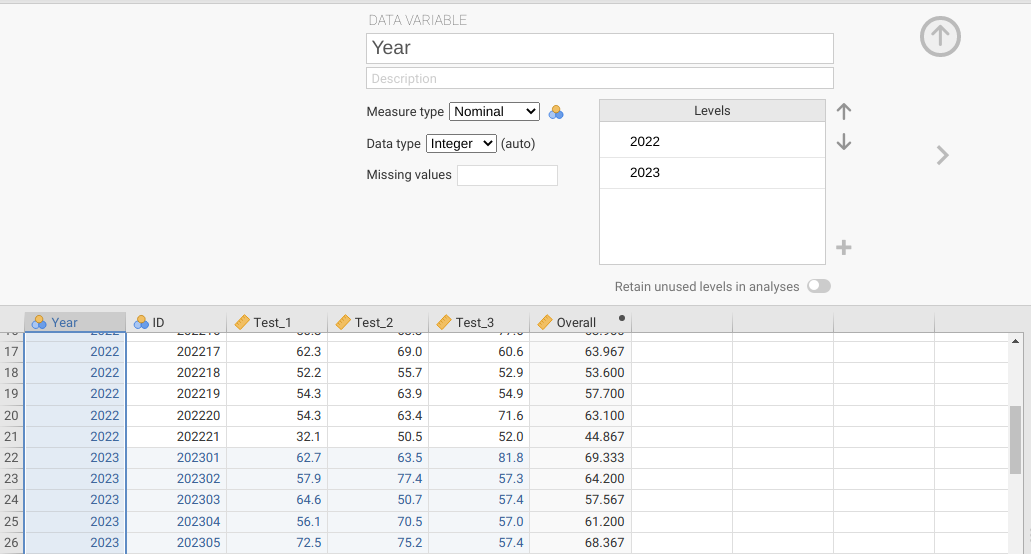
Task: Move level up with the up arrow
Action: coord(843,112)
